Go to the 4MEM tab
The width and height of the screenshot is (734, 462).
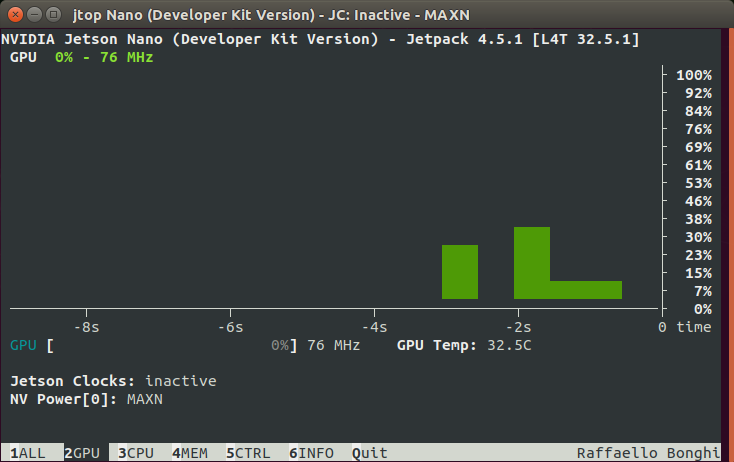[190, 453]
